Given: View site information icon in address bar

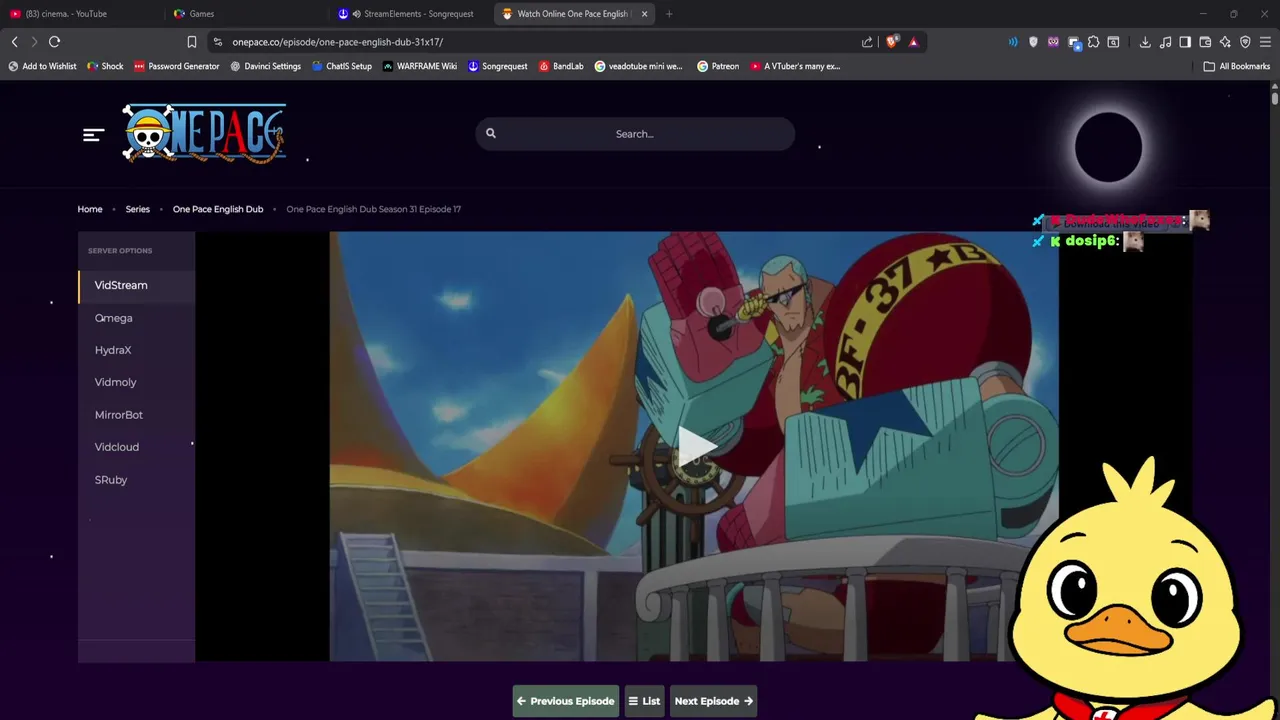Looking at the screenshot, I should click(x=218, y=42).
